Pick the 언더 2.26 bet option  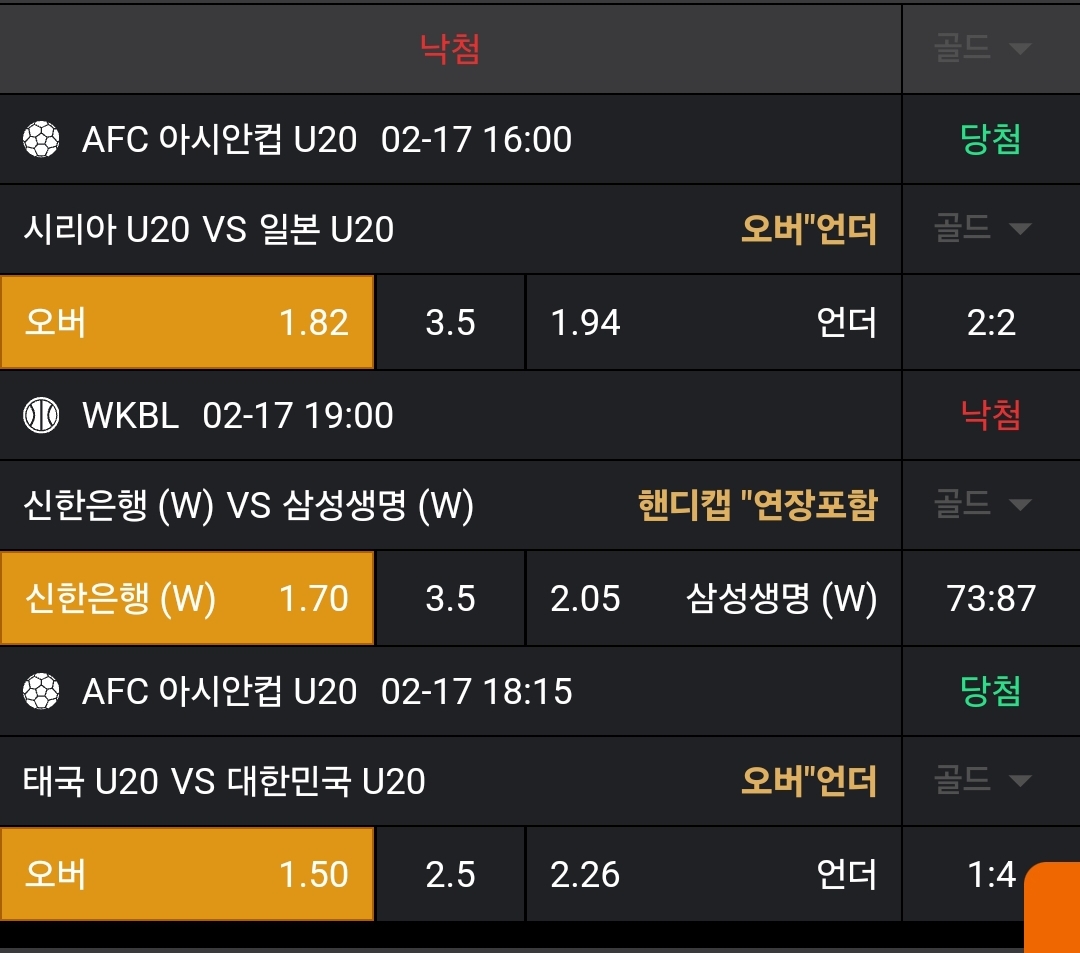pyautogui.click(x=713, y=875)
